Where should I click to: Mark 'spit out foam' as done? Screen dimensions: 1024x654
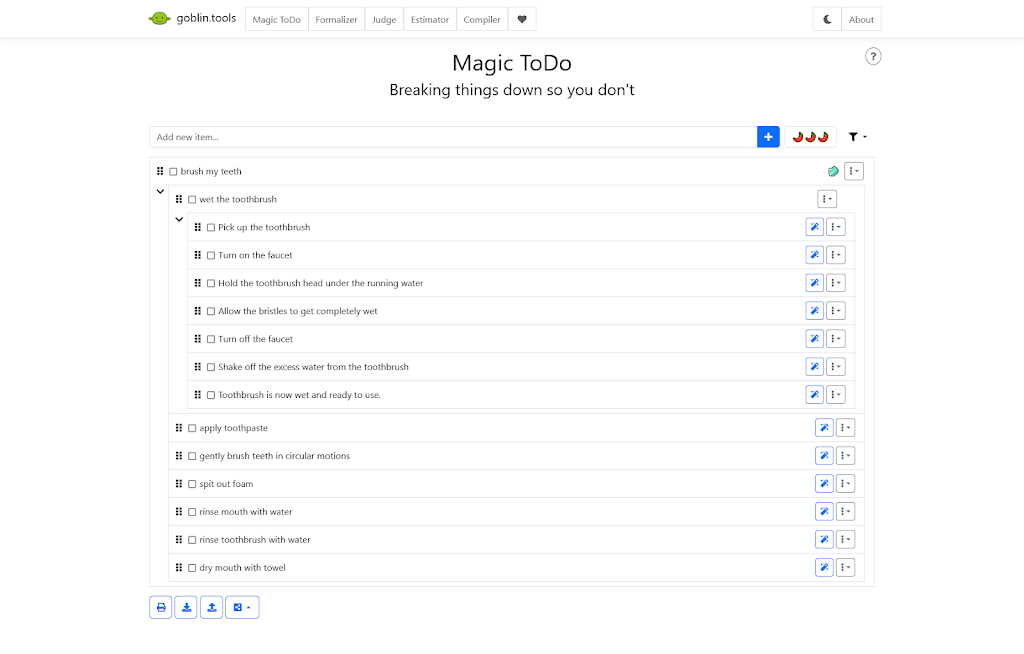pos(192,485)
